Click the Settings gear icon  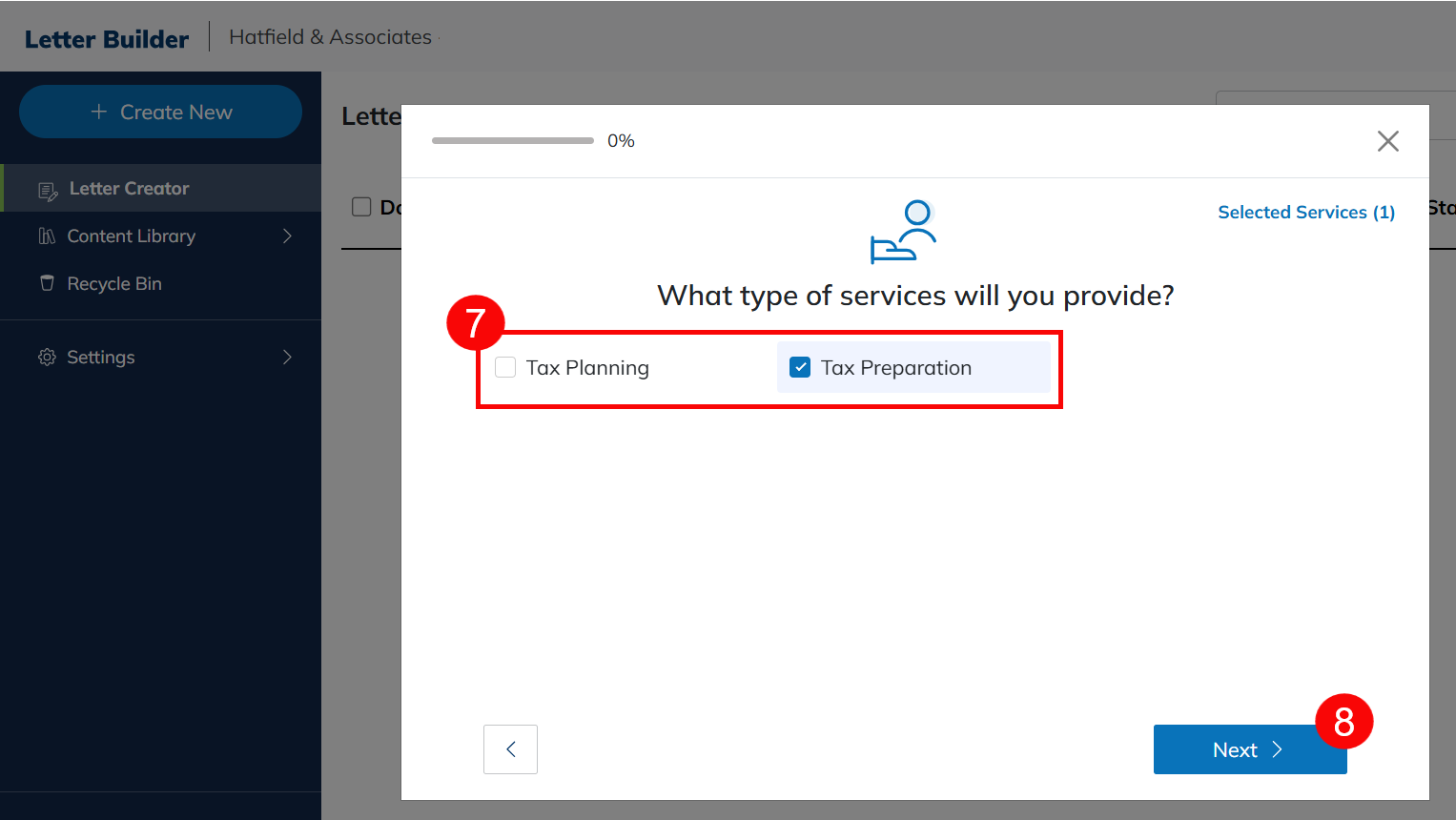coord(47,358)
